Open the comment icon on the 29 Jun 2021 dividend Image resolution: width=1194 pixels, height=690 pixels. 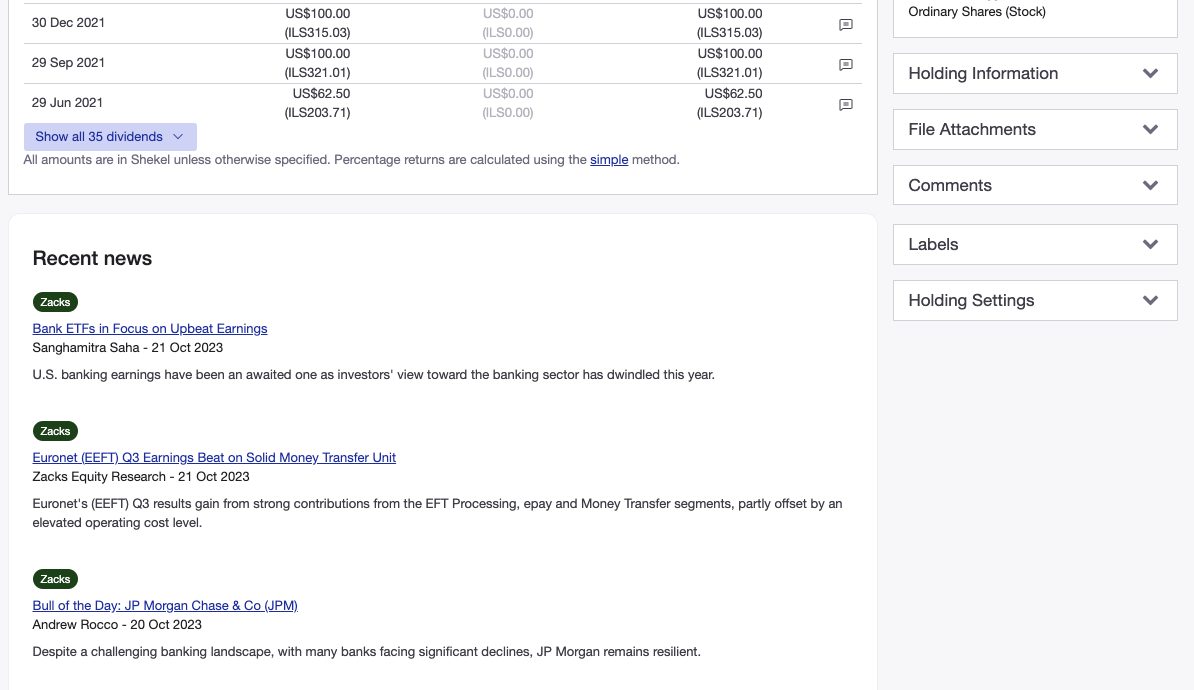846,105
